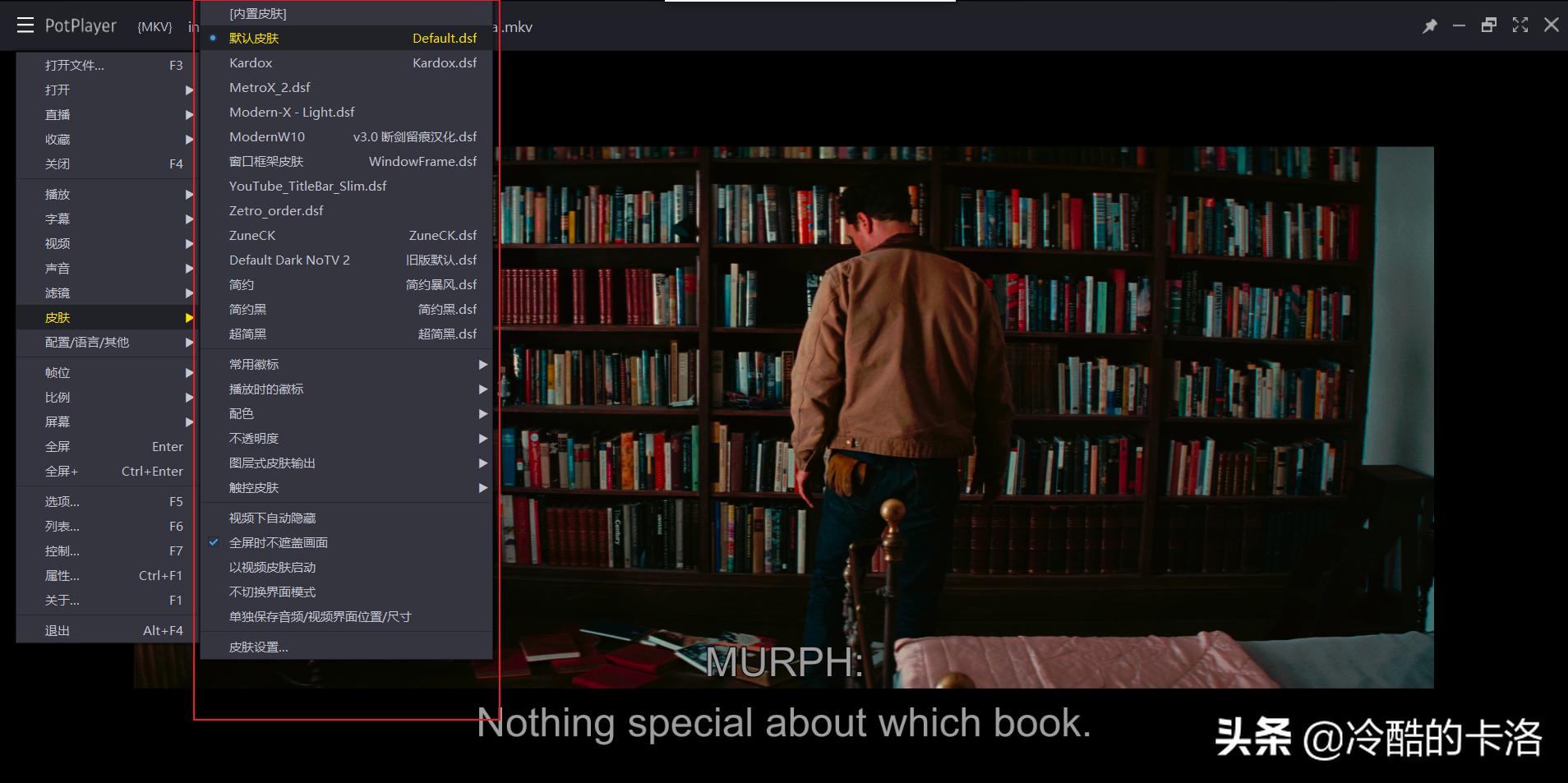Screen dimensions: 1568x783
Task: Open the 皮肤 menu entry
Action: pyautogui.click(x=107, y=317)
